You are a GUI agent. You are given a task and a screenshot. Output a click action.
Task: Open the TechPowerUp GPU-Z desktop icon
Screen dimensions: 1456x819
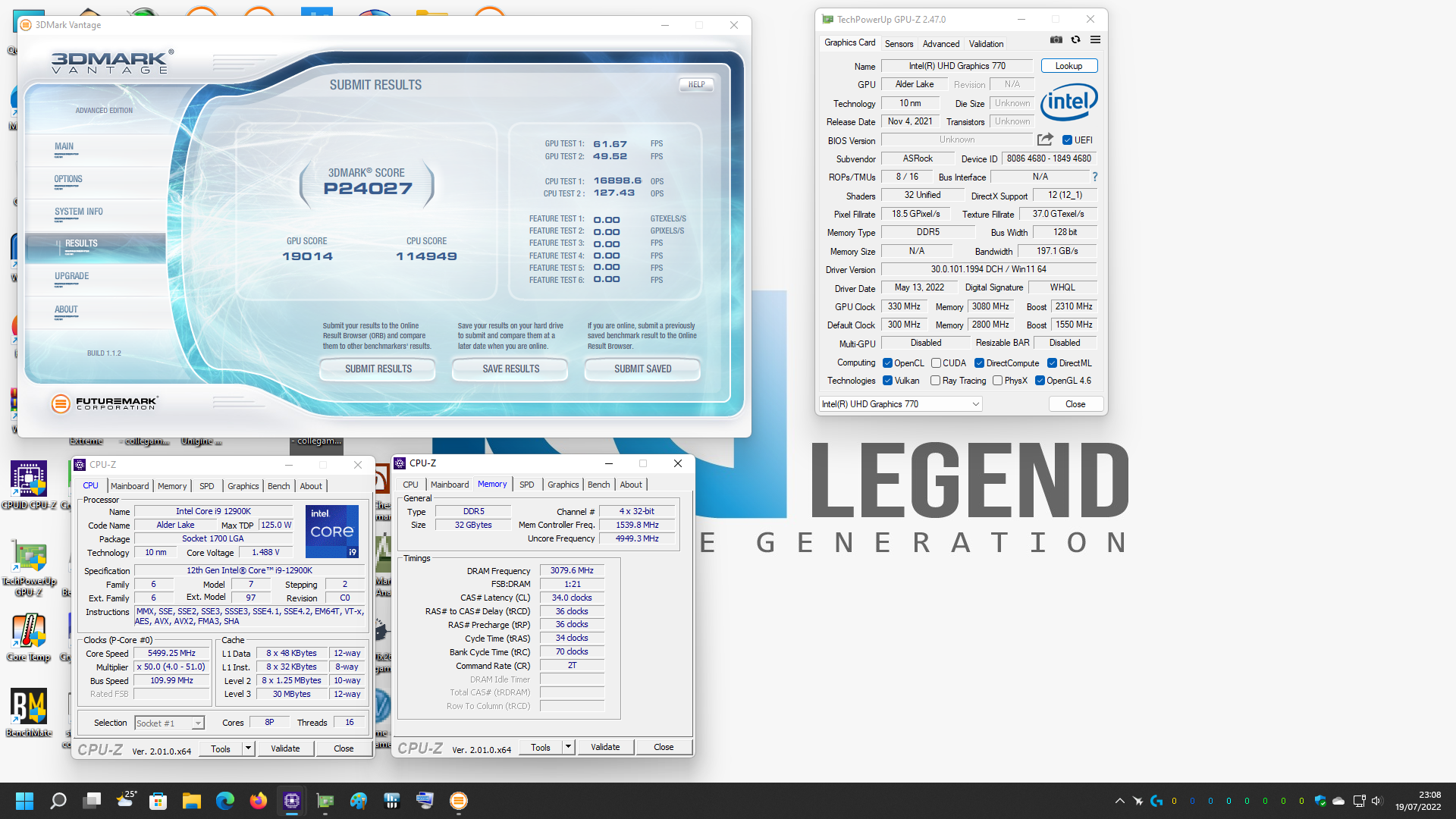click(x=29, y=569)
